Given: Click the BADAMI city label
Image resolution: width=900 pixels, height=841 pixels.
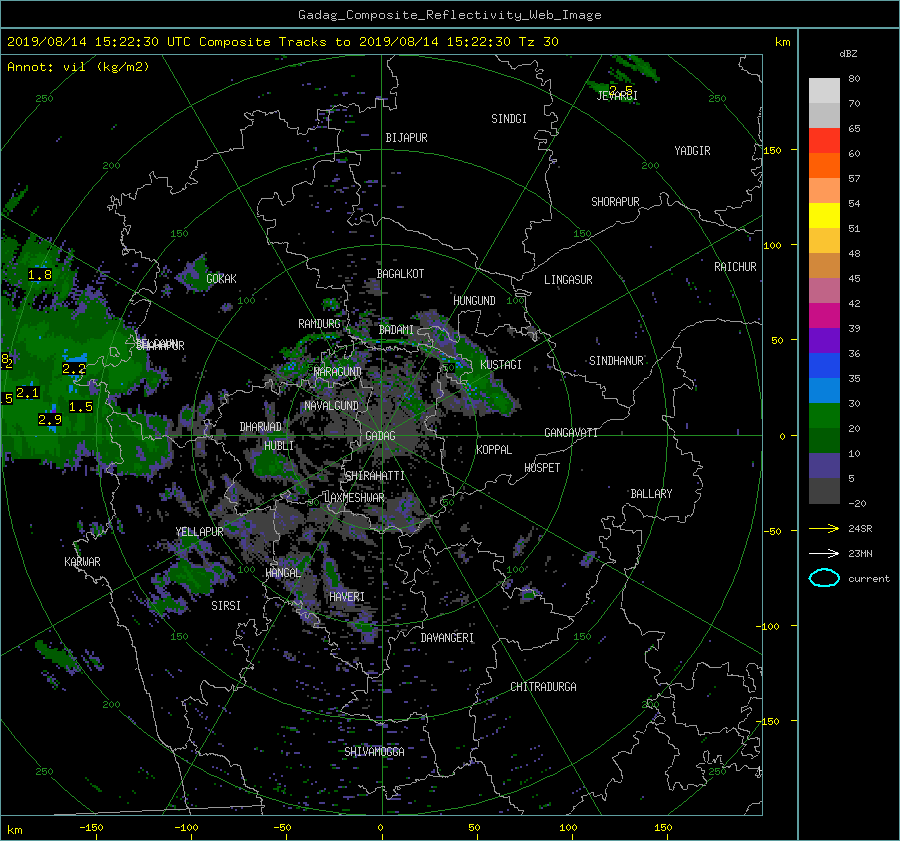Looking at the screenshot, I should 396,330.
